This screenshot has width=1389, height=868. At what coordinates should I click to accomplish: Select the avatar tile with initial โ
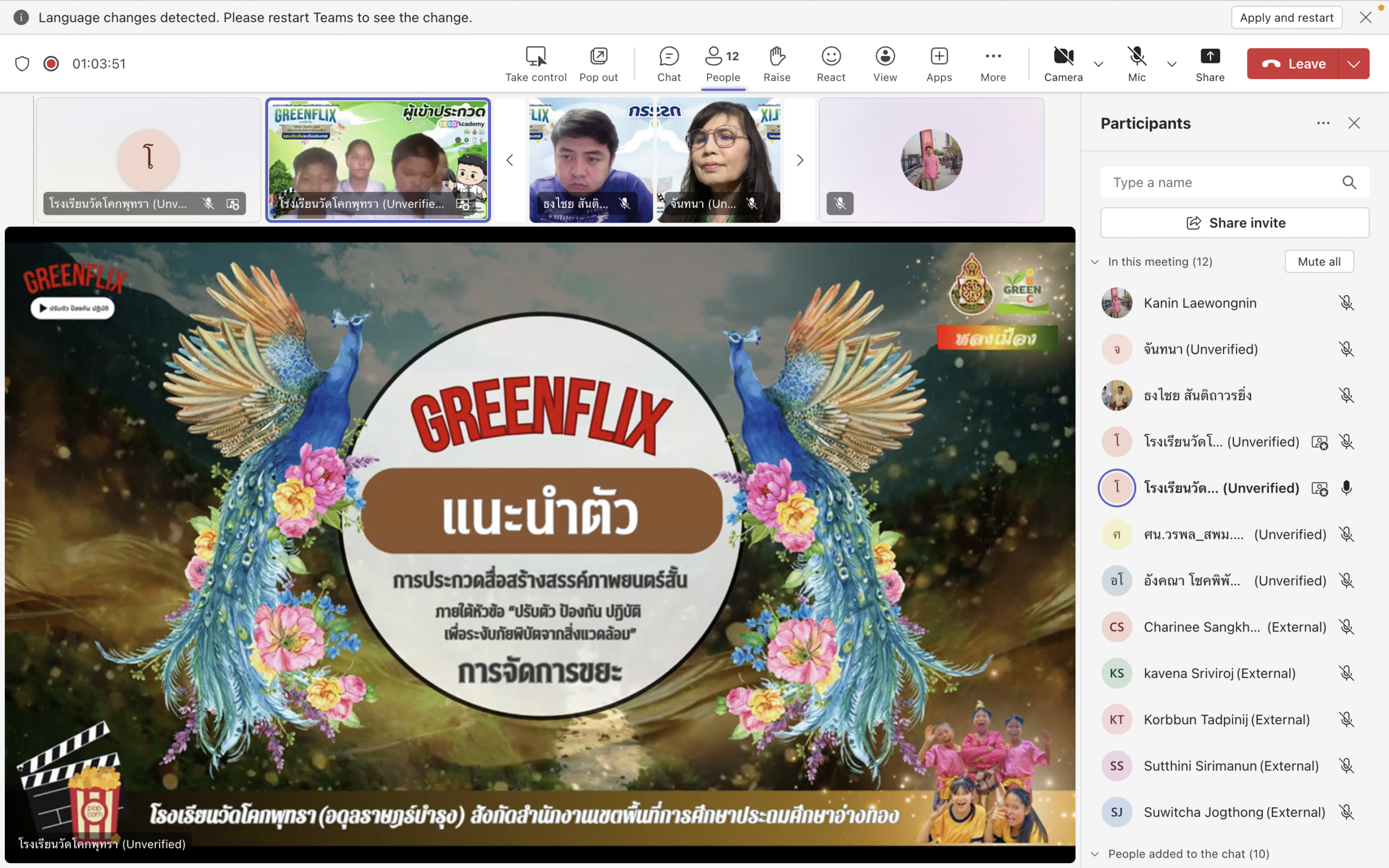coord(148,160)
